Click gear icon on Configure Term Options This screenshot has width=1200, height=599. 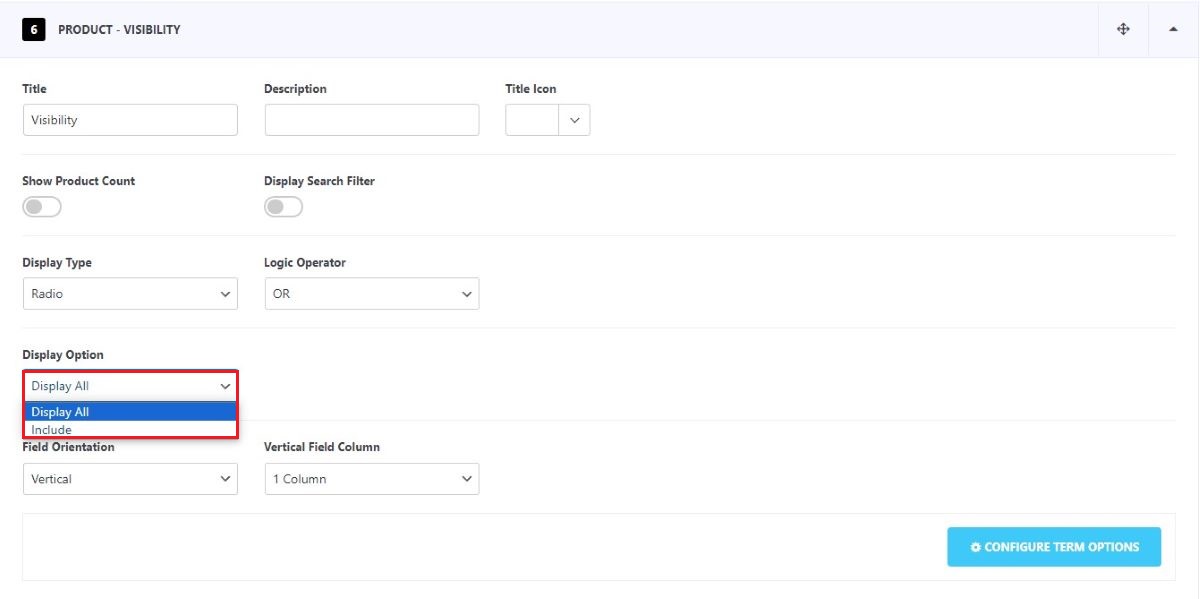pos(976,547)
